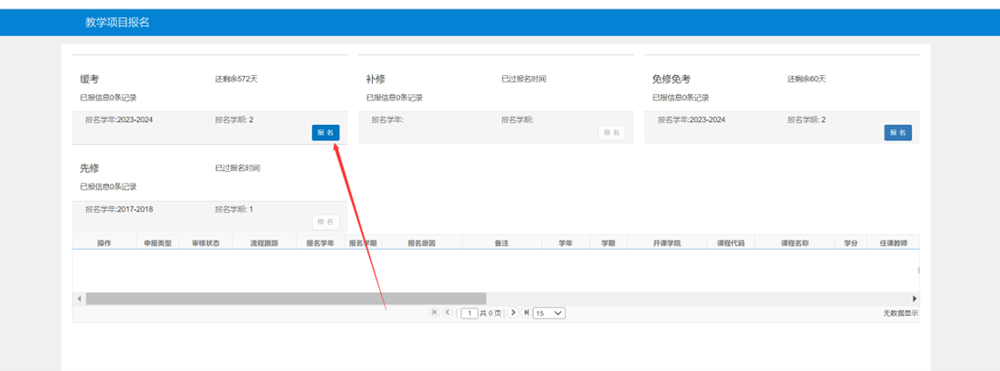Image resolution: width=1000 pixels, height=371 pixels.
Task: Jump to the last page of results
Action: [x=526, y=312]
